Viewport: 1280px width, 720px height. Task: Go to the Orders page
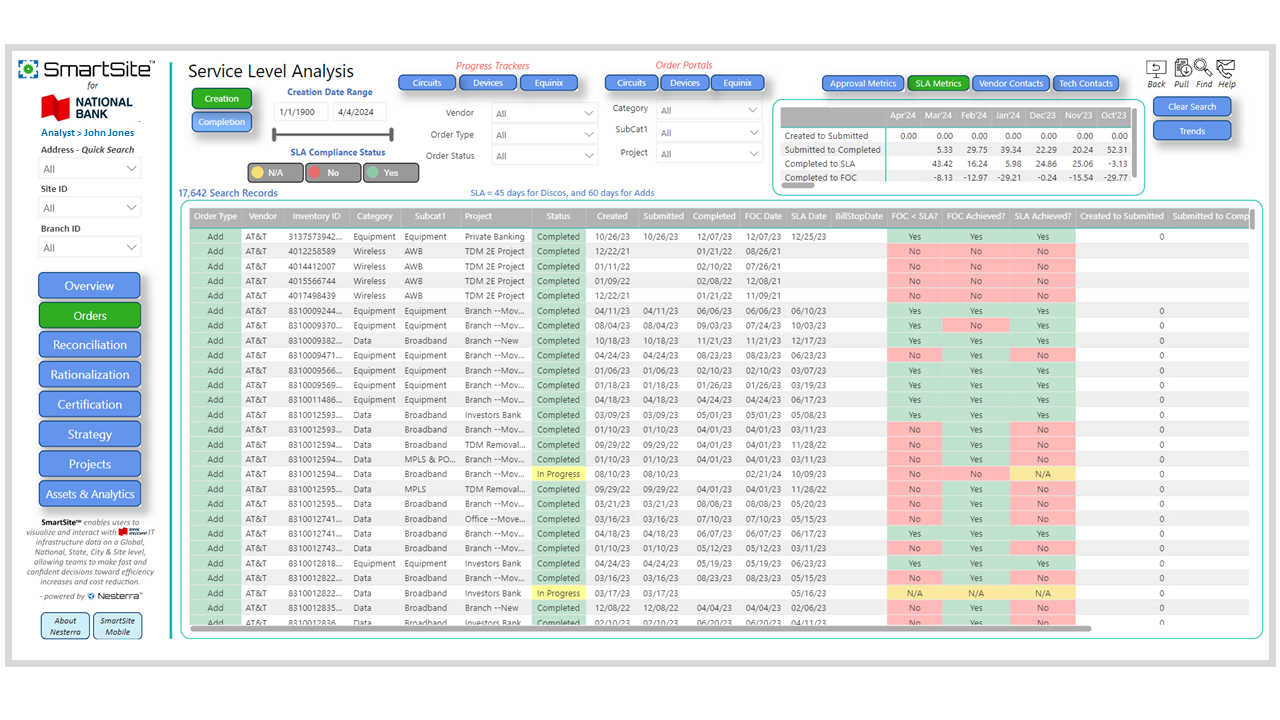tap(89, 316)
